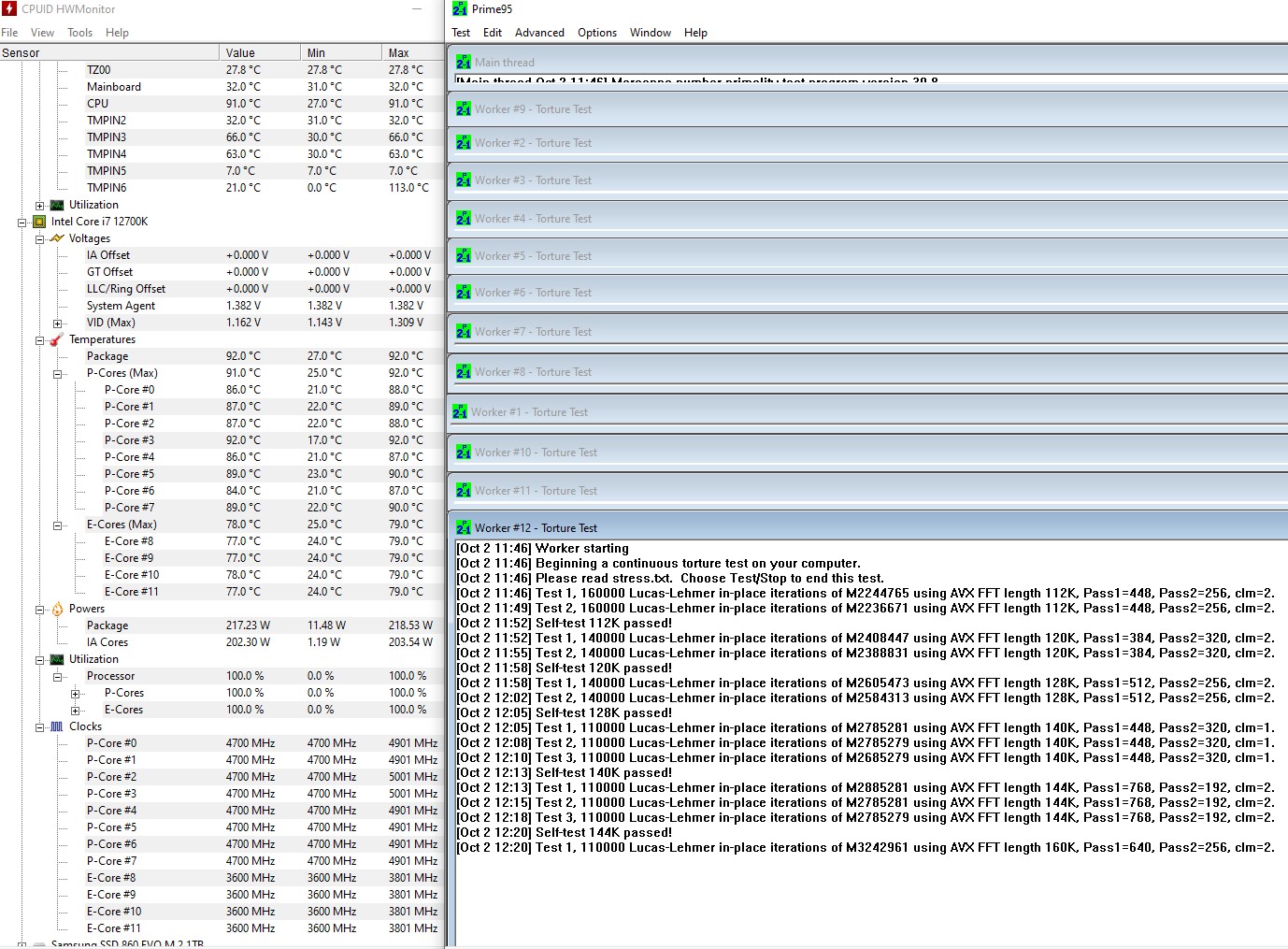Click the 'Worker starting' log line

(x=543, y=548)
